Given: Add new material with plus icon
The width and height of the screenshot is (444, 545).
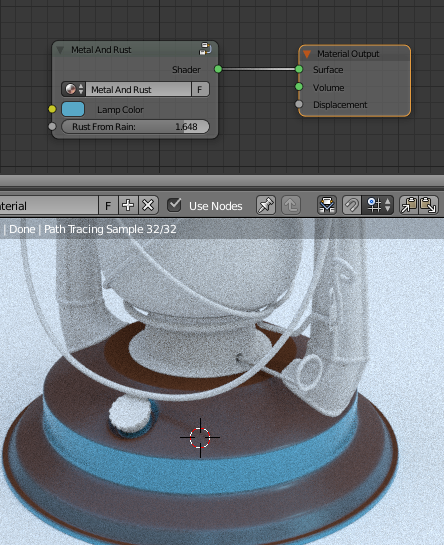Looking at the screenshot, I should pos(128,205).
